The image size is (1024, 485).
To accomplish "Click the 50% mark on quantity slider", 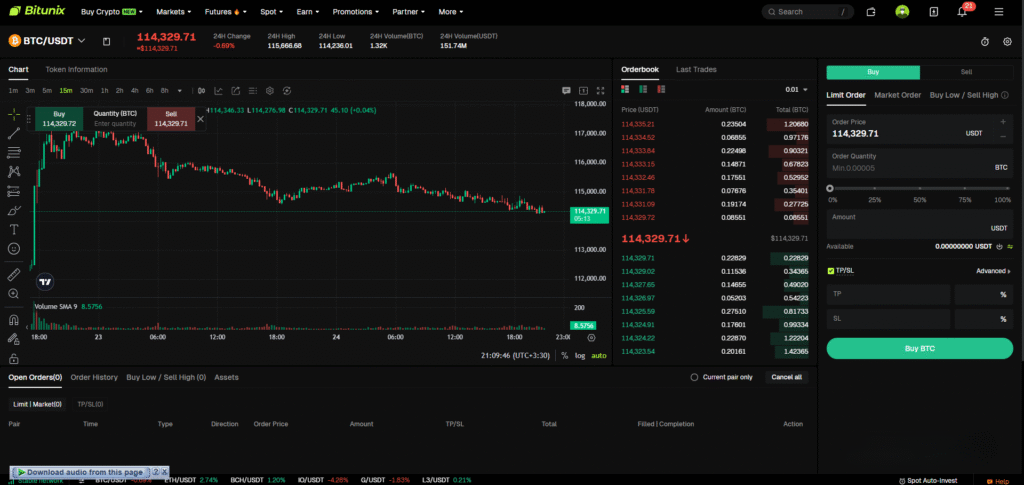I will pos(920,188).
